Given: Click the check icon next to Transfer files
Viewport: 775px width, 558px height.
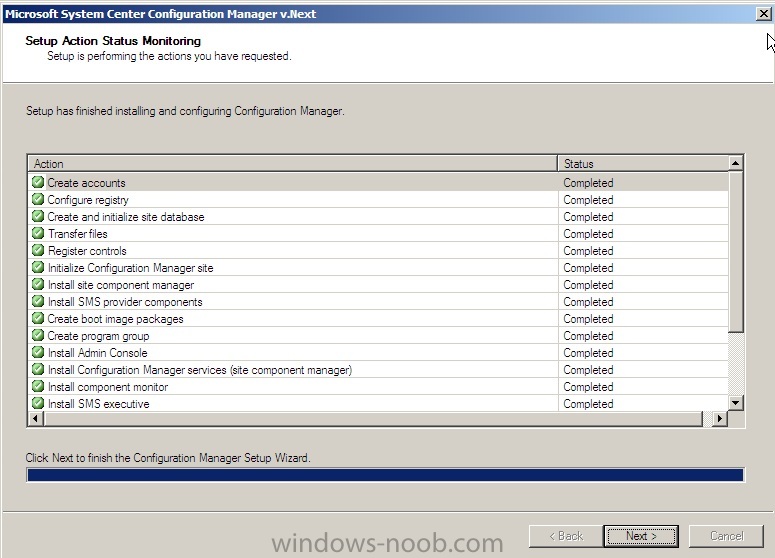Looking at the screenshot, I should 38,233.
